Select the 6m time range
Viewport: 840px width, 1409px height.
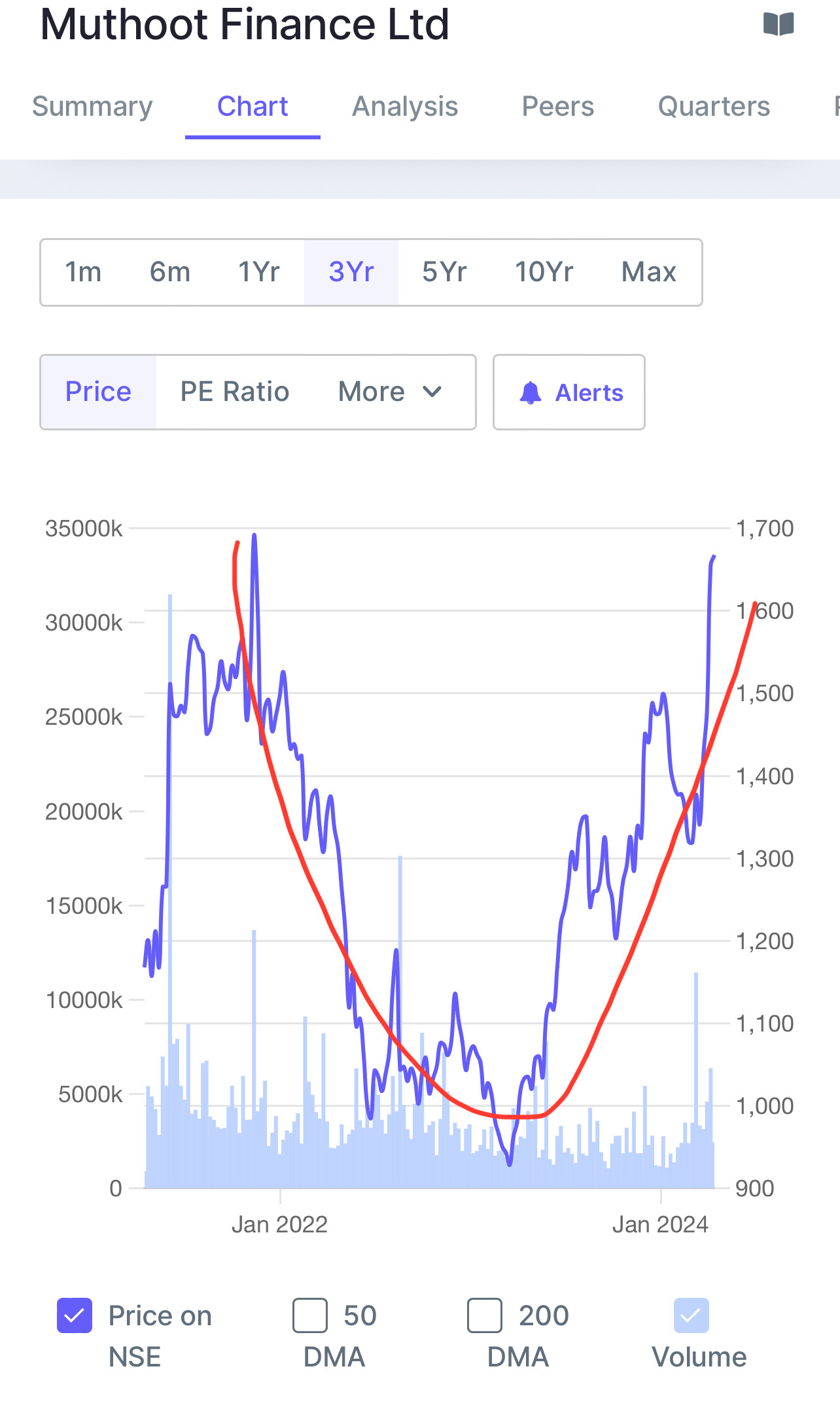click(x=170, y=272)
